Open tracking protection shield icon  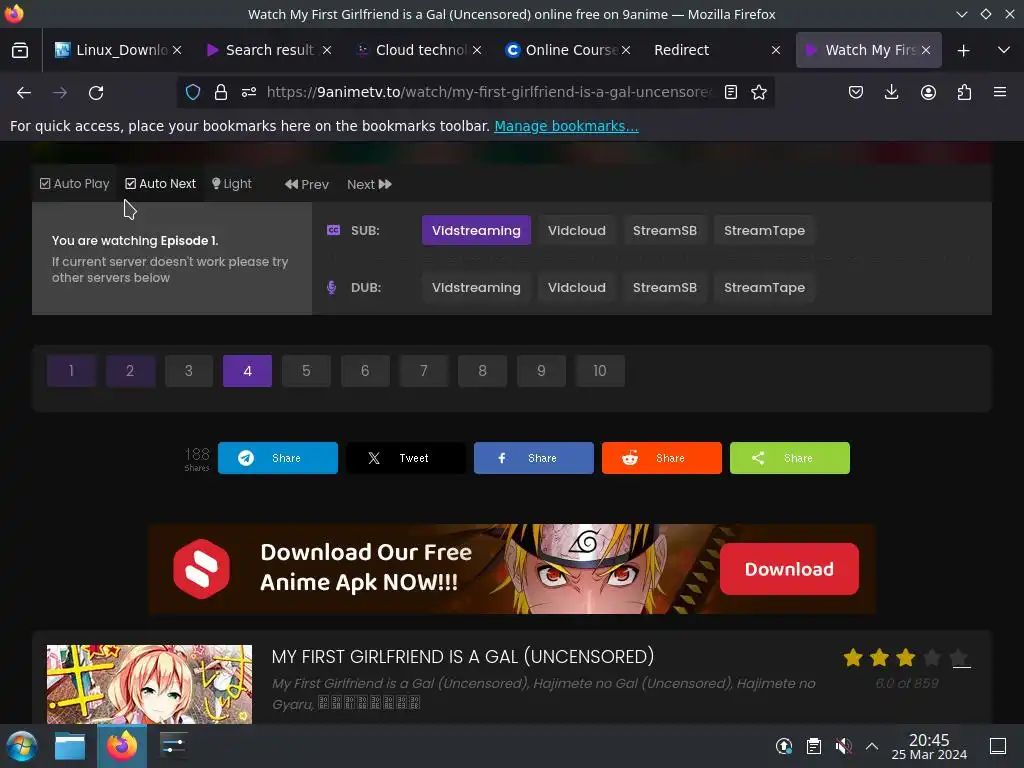pos(193,92)
